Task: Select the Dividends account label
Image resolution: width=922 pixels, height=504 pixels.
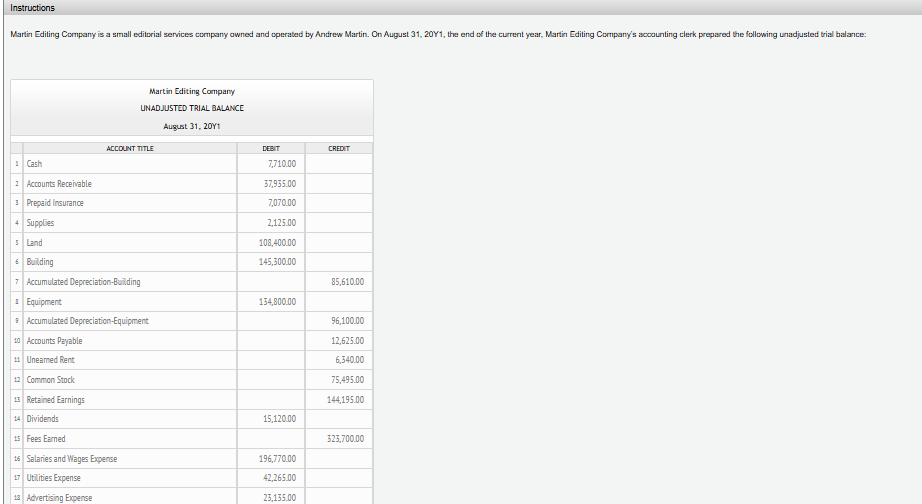Action: click(42, 419)
